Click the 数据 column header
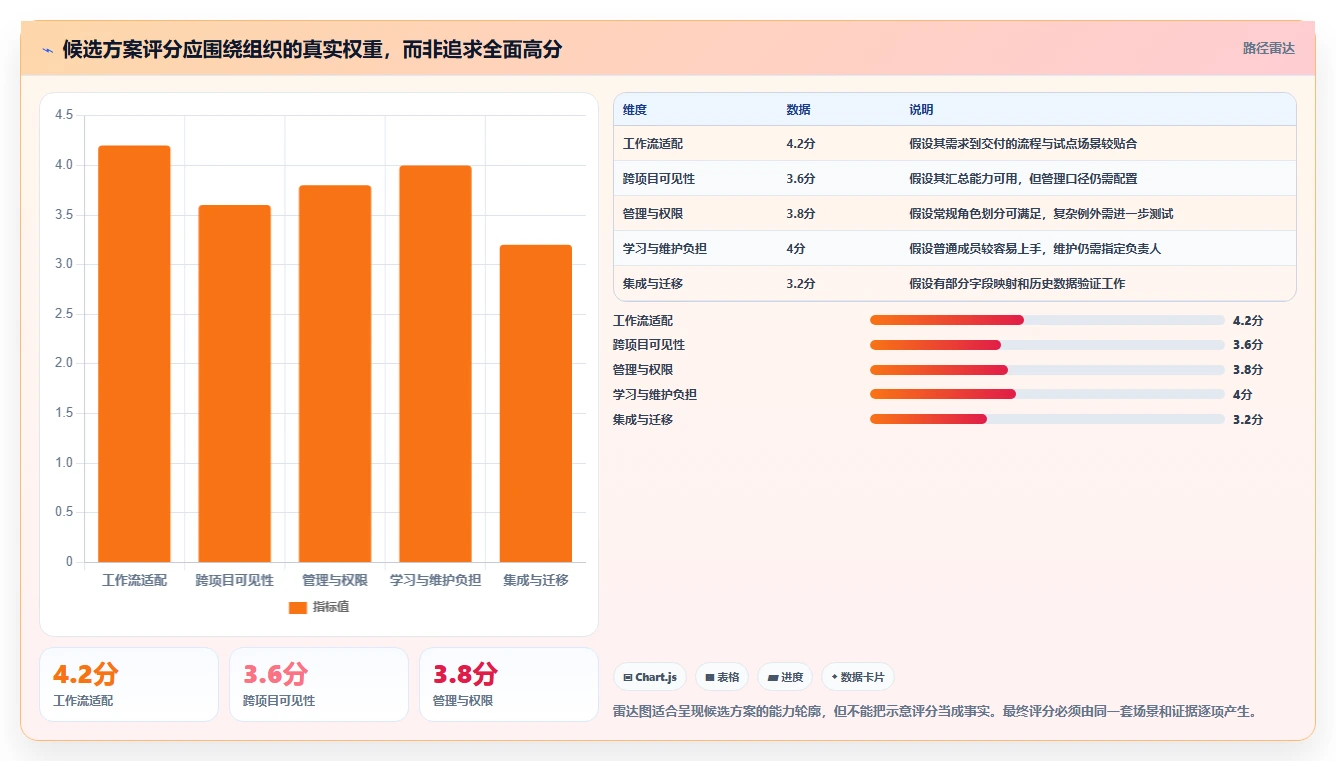 [799, 110]
